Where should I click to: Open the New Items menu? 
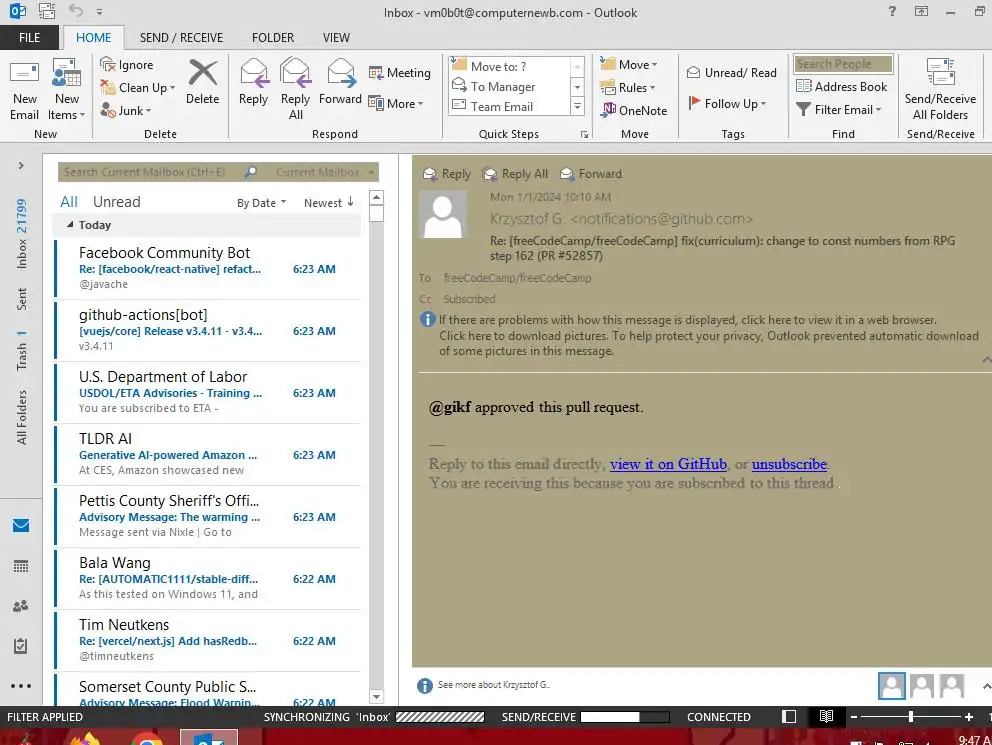[66, 90]
